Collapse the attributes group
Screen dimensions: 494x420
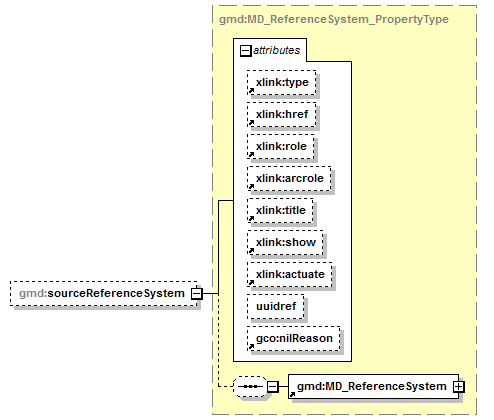(246, 51)
